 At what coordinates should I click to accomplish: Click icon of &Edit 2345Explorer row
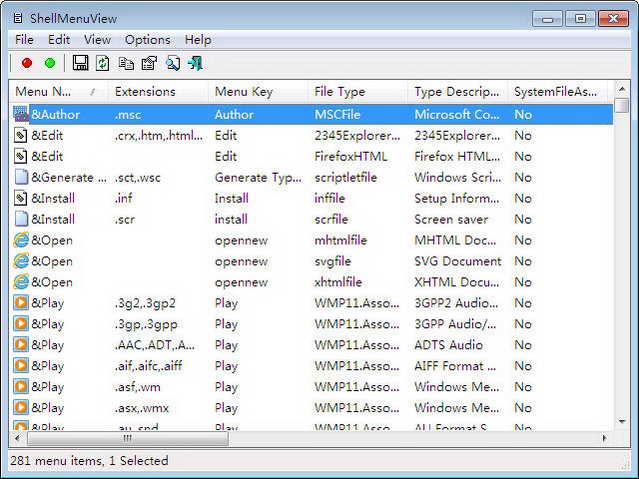coord(21,135)
